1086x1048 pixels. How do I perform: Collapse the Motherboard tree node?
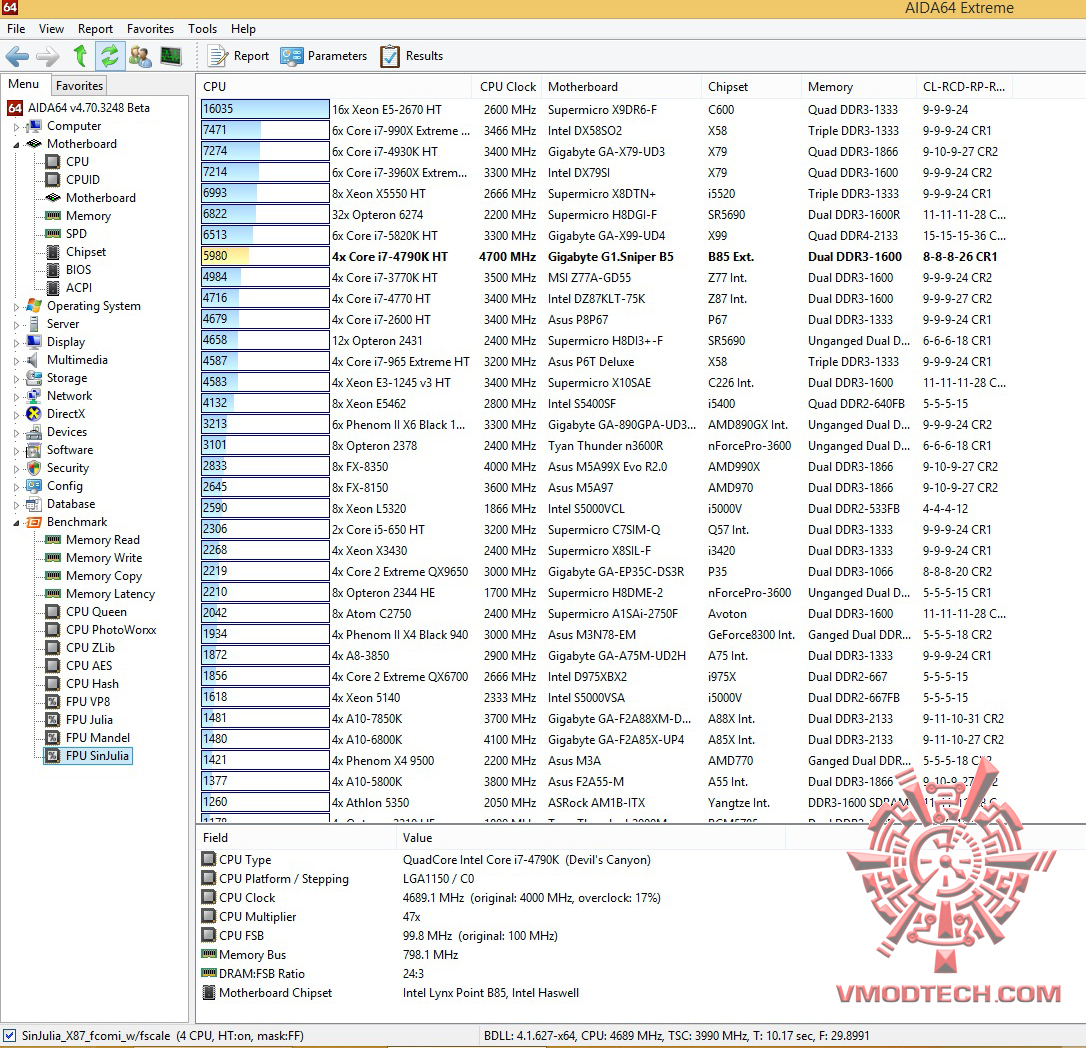pos(17,145)
